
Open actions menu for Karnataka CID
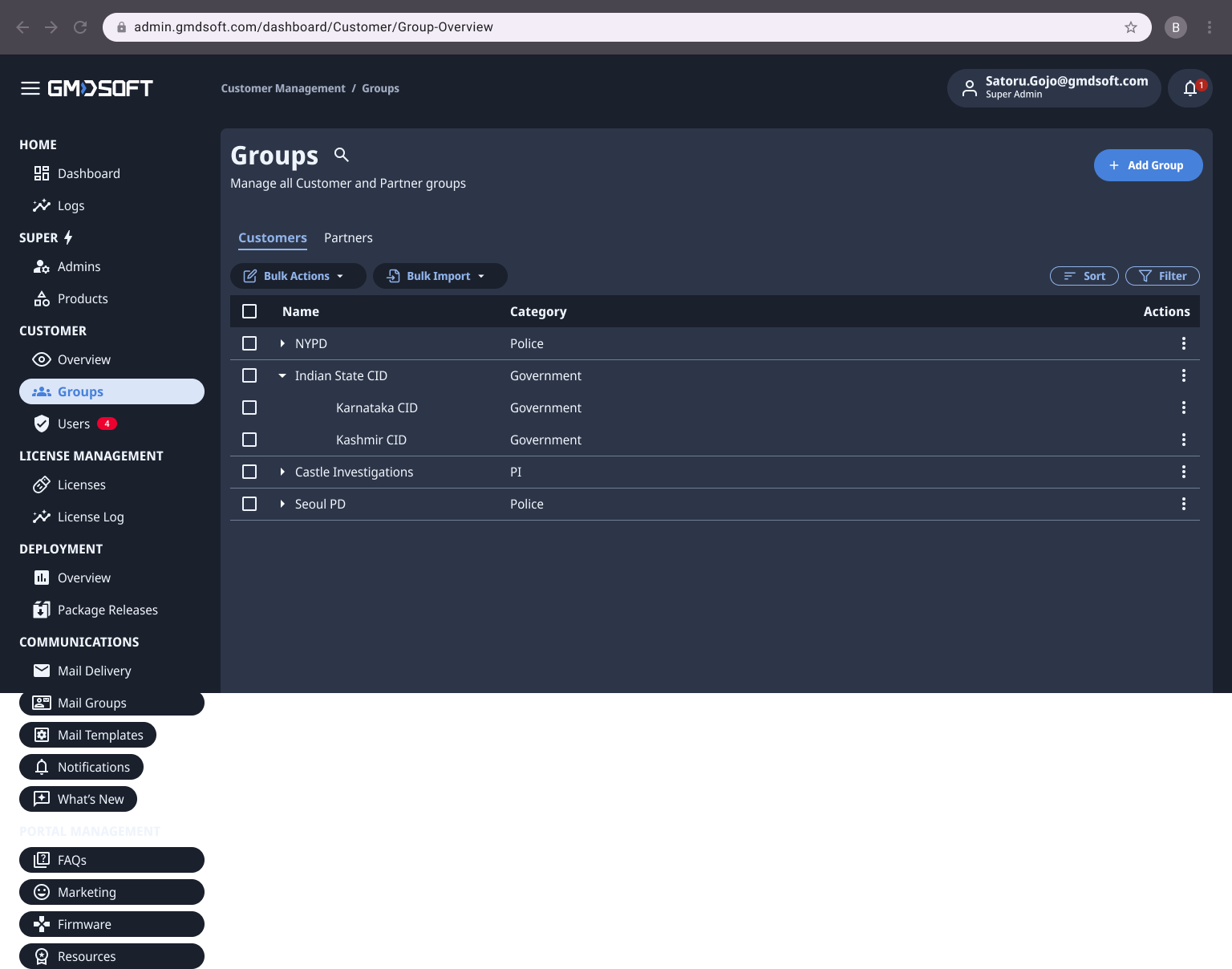tap(1184, 407)
